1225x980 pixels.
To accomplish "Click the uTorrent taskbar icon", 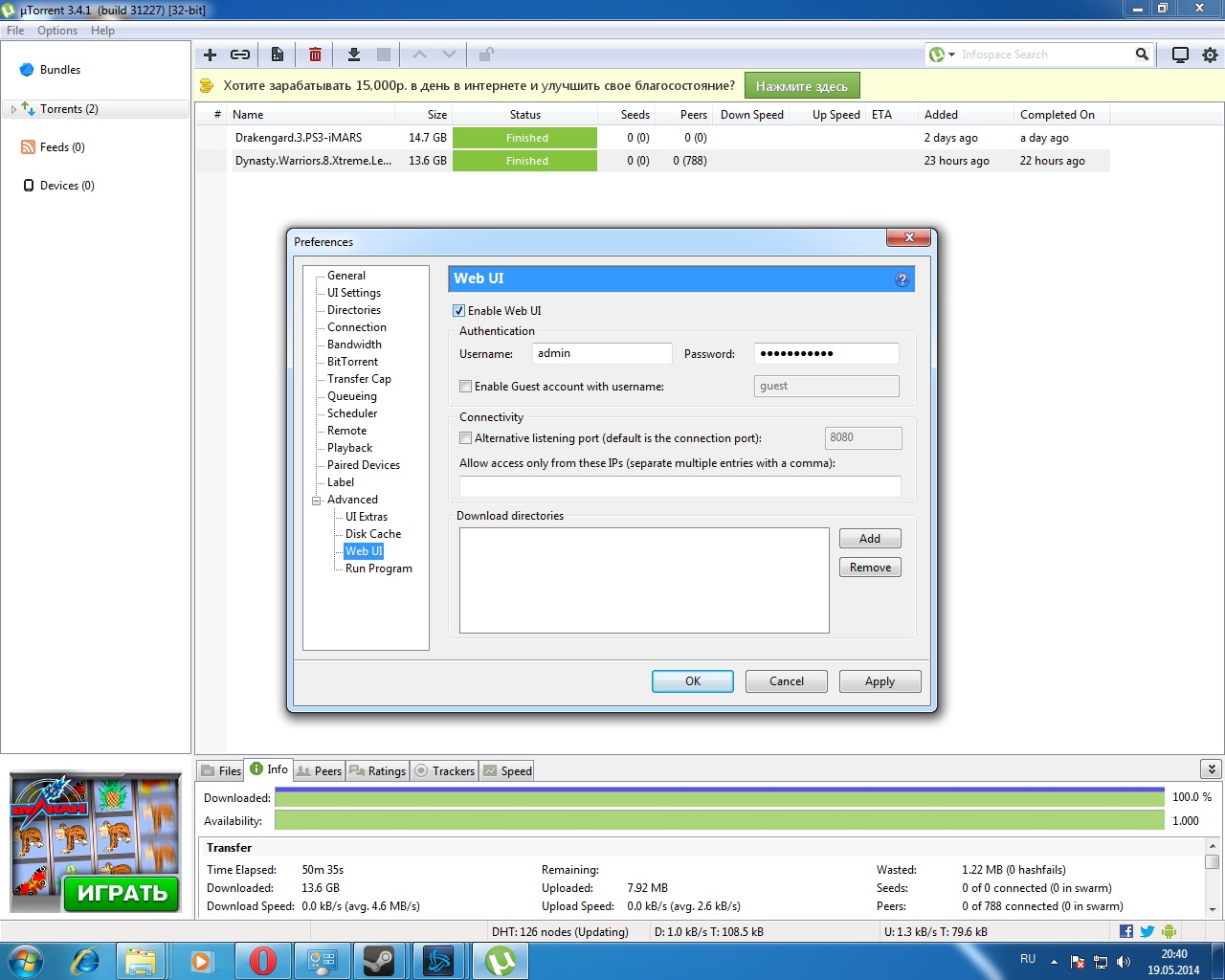I will tap(501, 960).
